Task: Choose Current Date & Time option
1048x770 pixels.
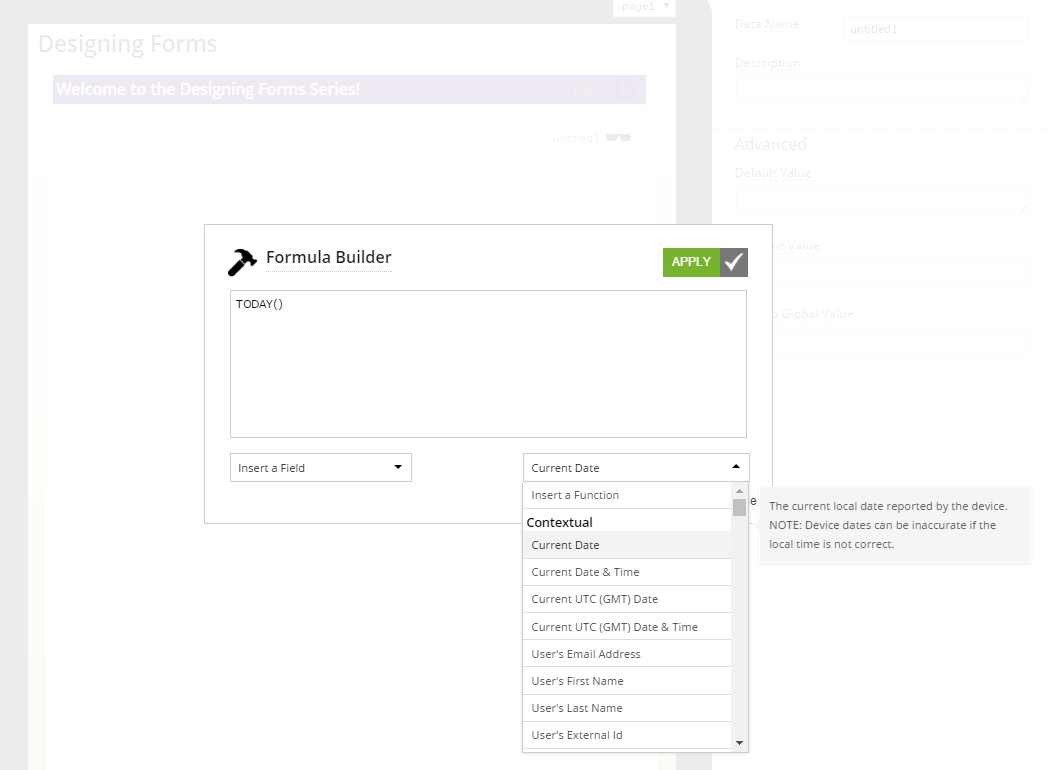Action: point(627,572)
